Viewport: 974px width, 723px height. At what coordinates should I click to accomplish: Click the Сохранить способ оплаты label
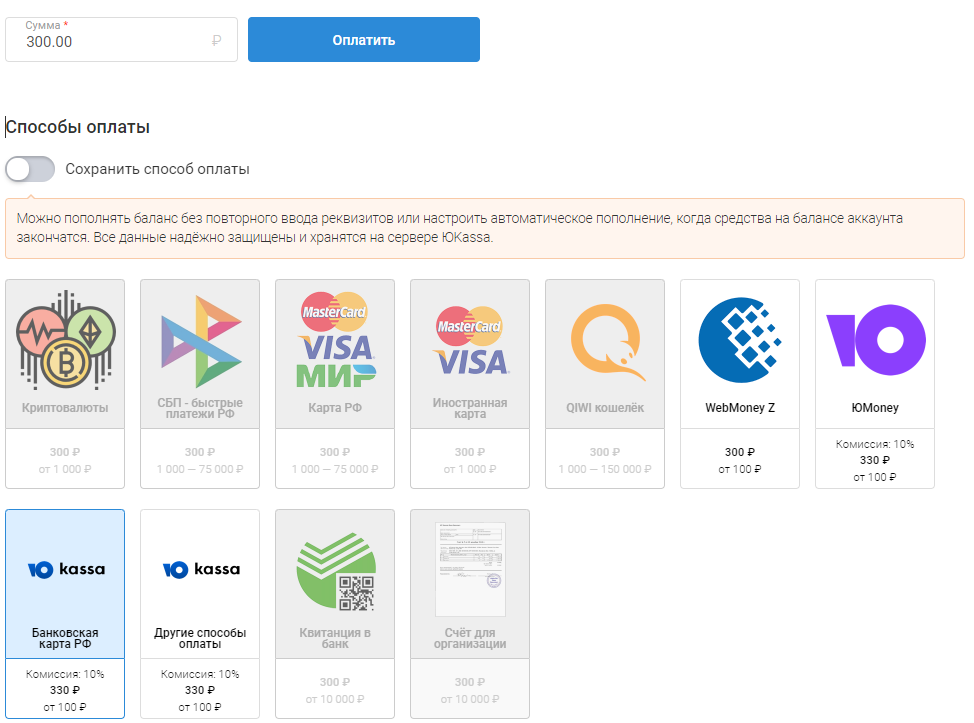click(157, 169)
